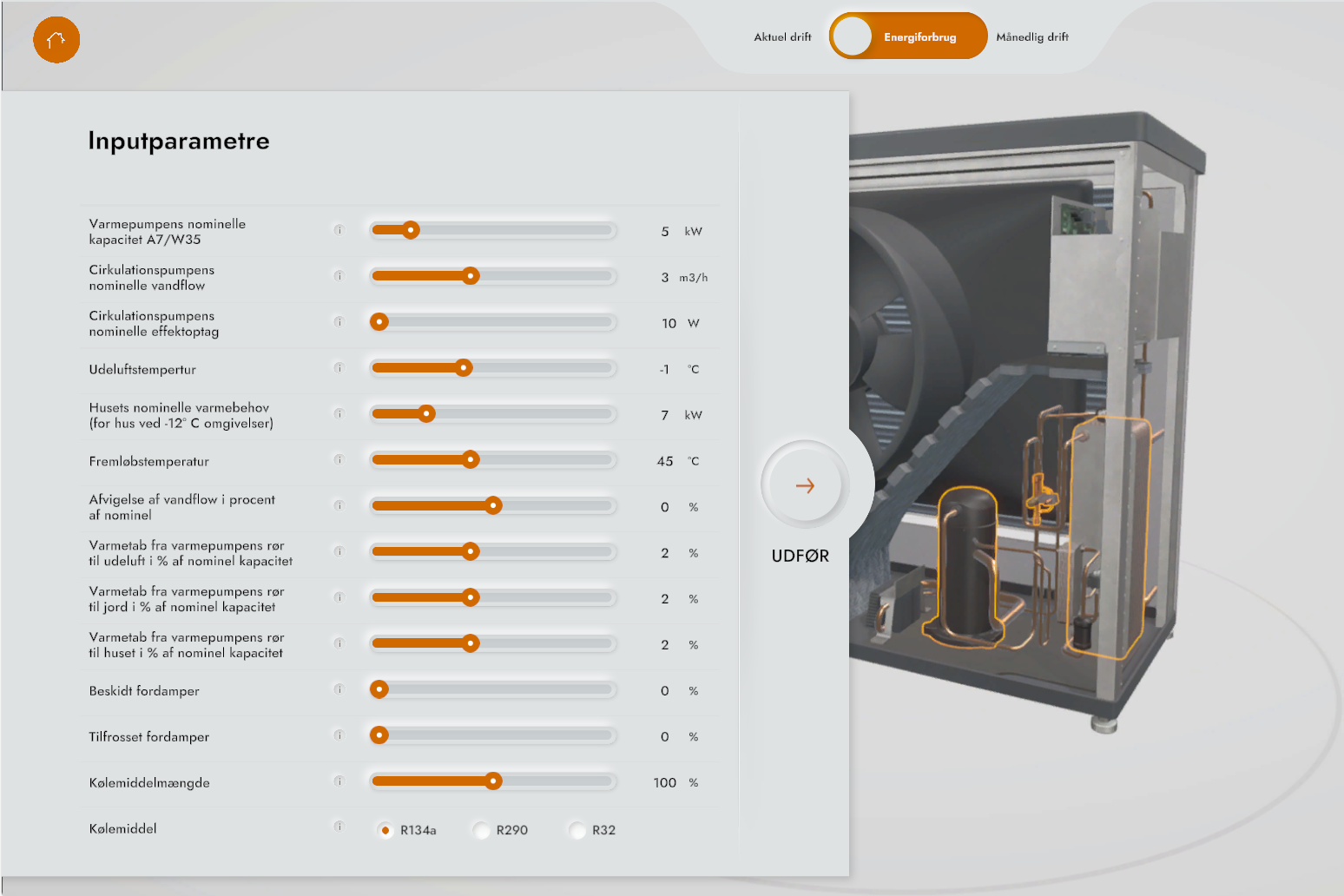Viewport: 1344px width, 896px height.
Task: Open info icon for Tilfrosset fordamper
Action: (339, 735)
